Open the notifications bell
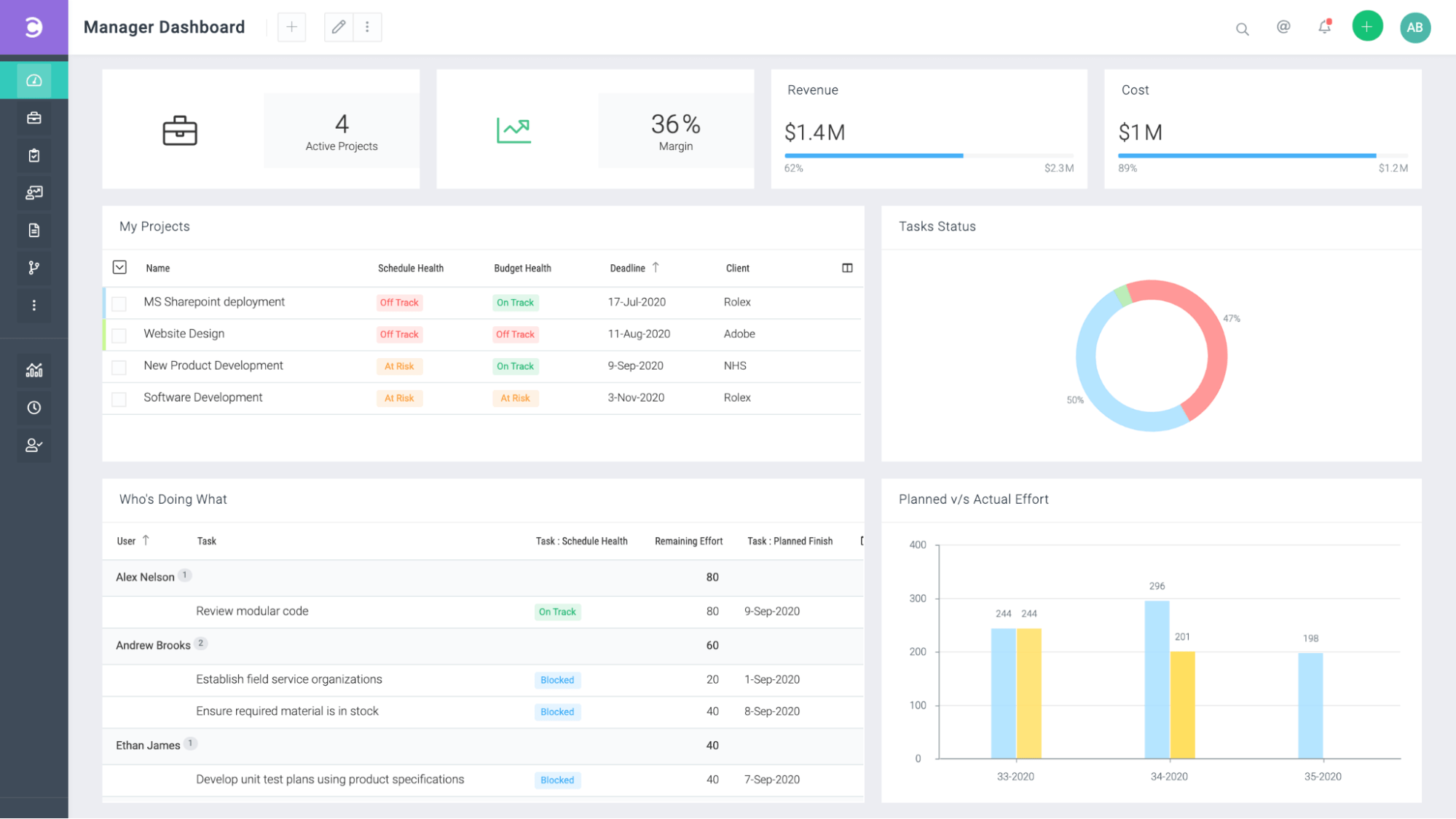Viewport: 1456px width, 819px height. coord(1324,27)
